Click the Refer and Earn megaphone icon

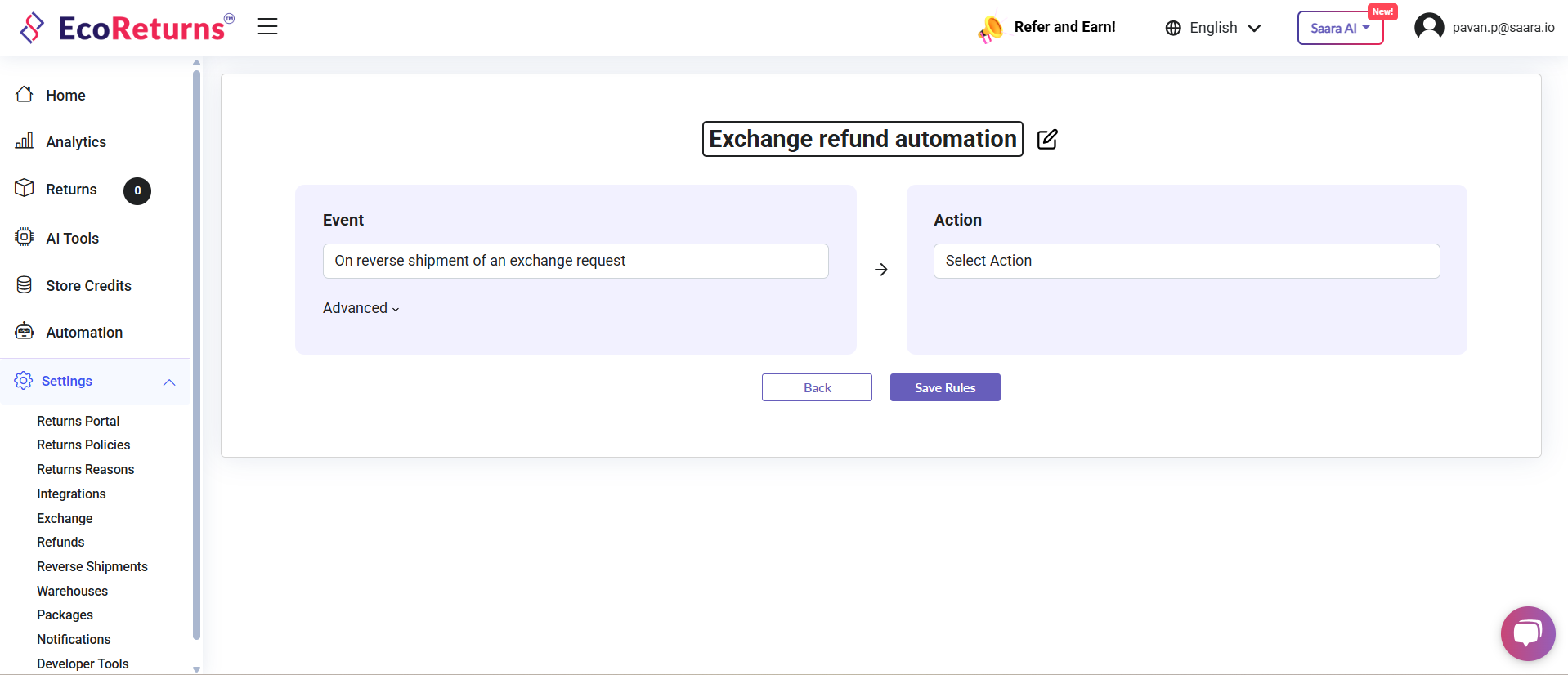tap(990, 29)
